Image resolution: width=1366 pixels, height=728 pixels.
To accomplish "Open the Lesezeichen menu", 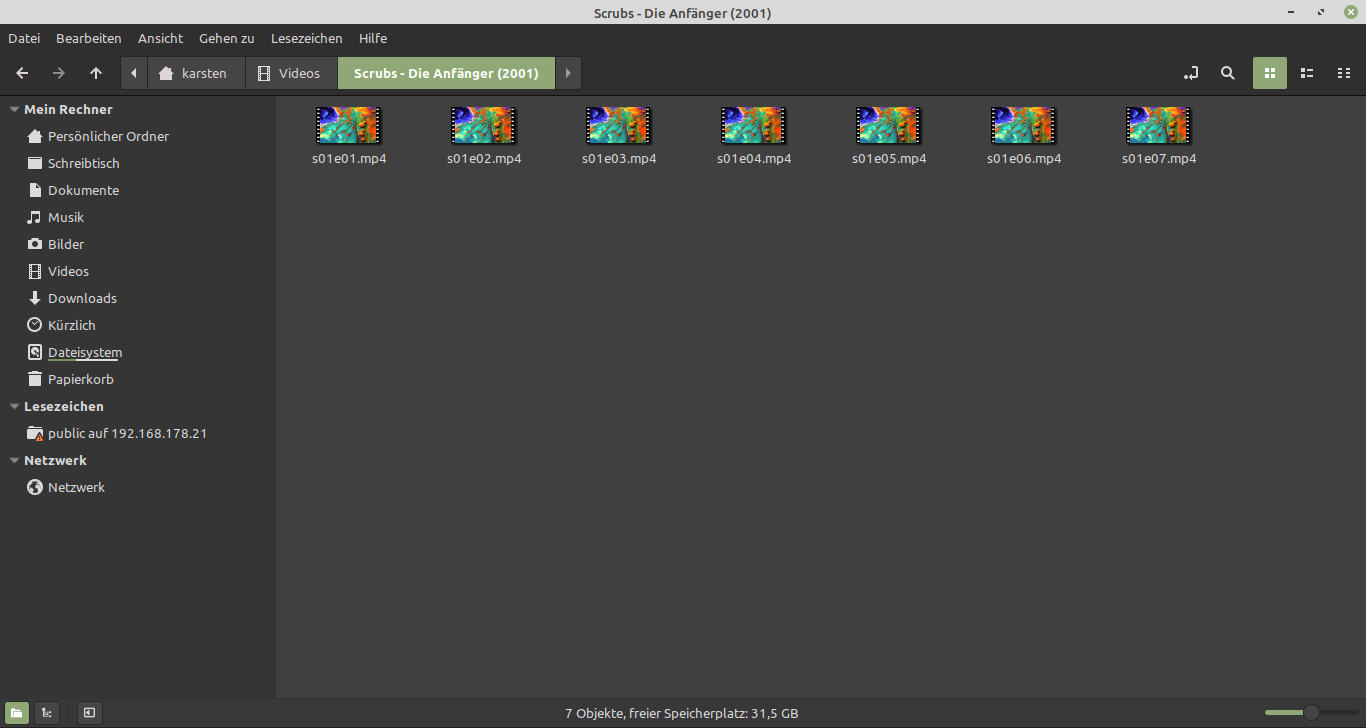I will click(x=307, y=38).
